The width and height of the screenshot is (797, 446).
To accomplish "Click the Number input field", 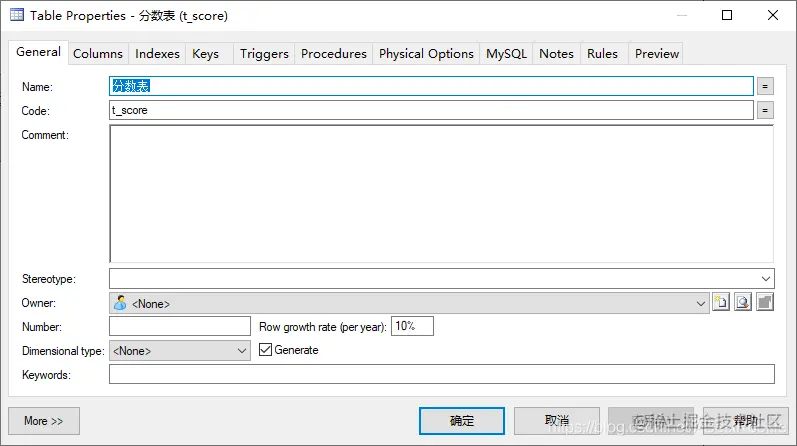I will pos(180,326).
